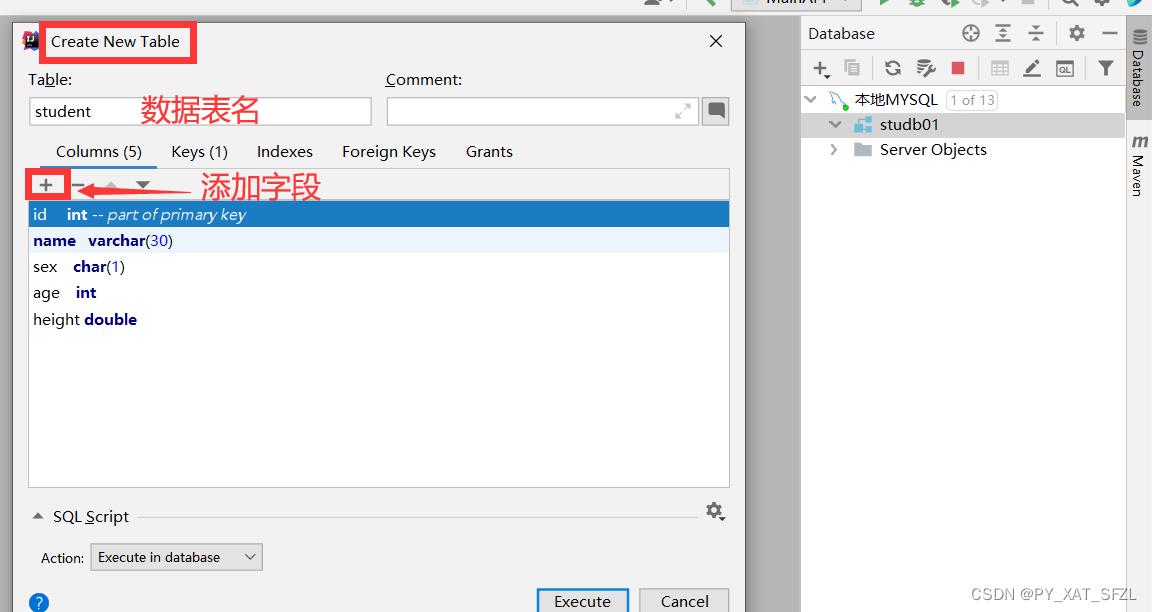Screen dimensions: 1152x612
Task: Hide the Database tool window
Action: point(1110,33)
